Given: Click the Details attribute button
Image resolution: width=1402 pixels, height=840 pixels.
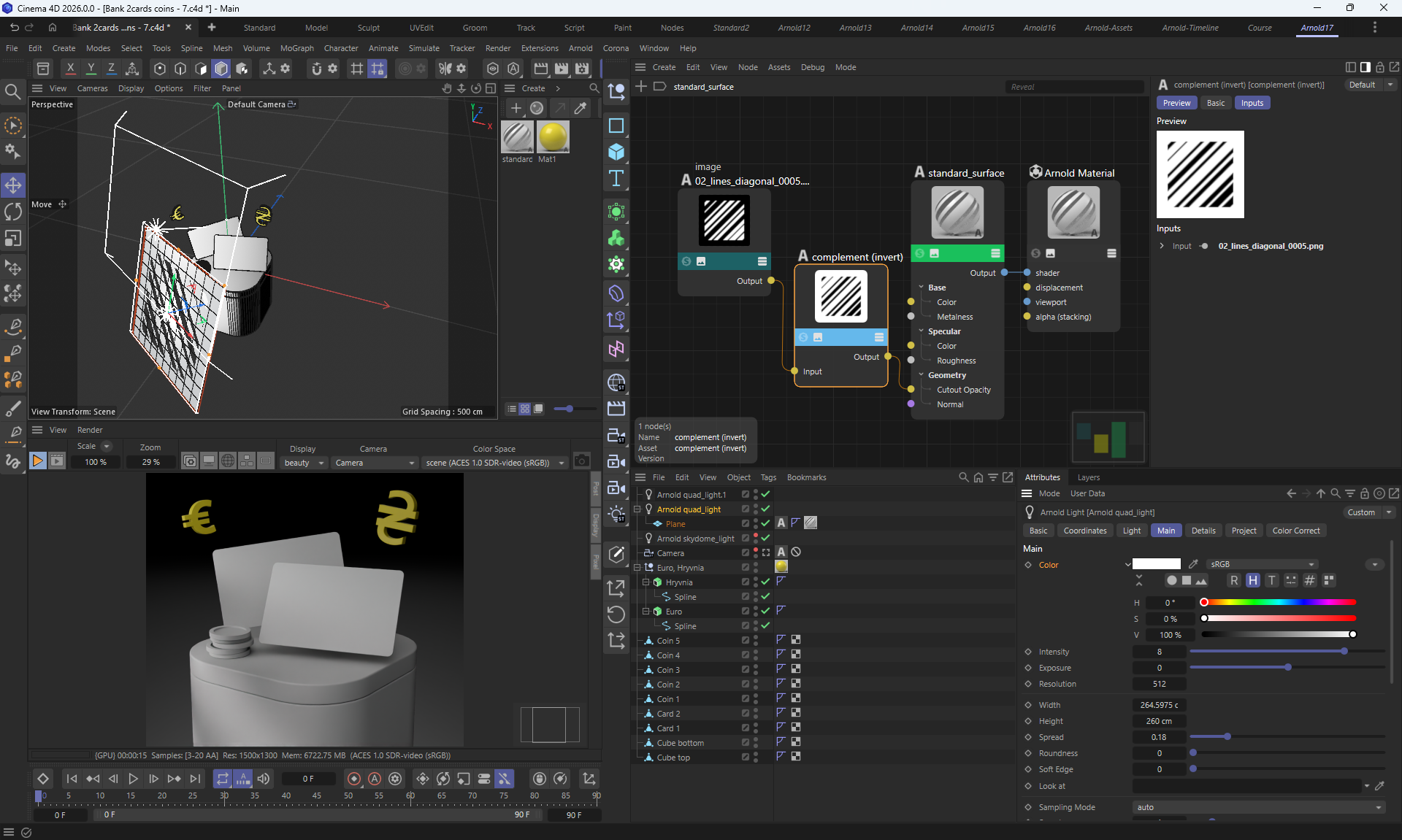Looking at the screenshot, I should click(x=1203, y=531).
